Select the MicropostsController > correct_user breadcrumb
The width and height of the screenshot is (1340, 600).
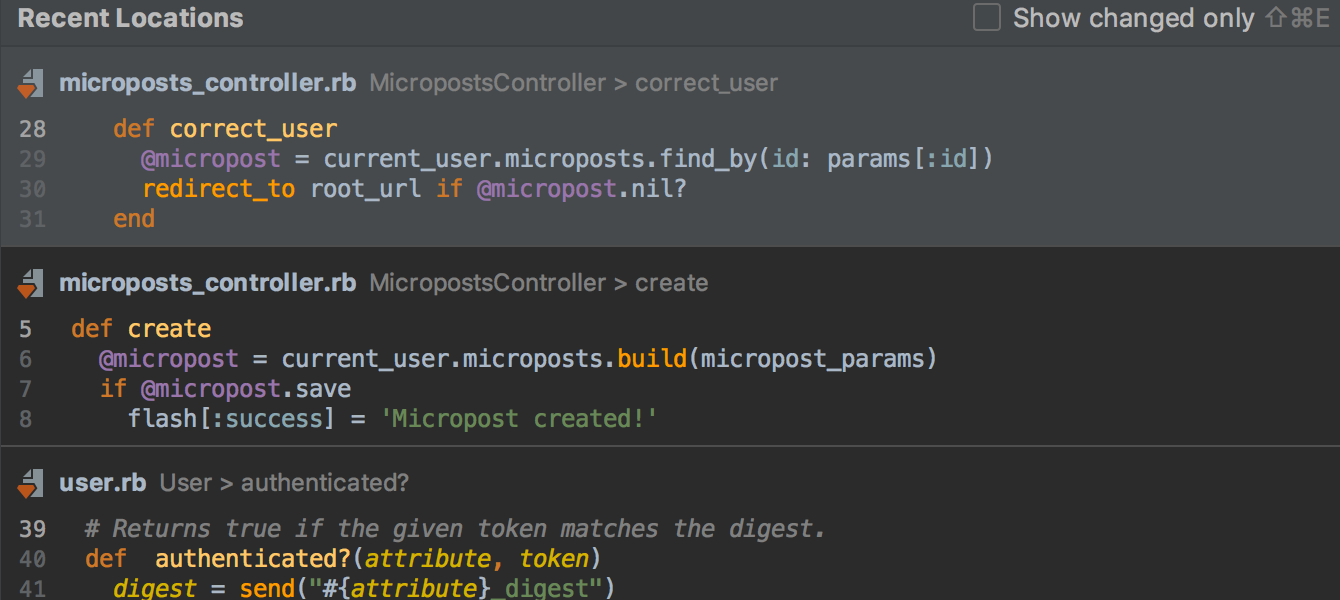pyautogui.click(x=573, y=83)
